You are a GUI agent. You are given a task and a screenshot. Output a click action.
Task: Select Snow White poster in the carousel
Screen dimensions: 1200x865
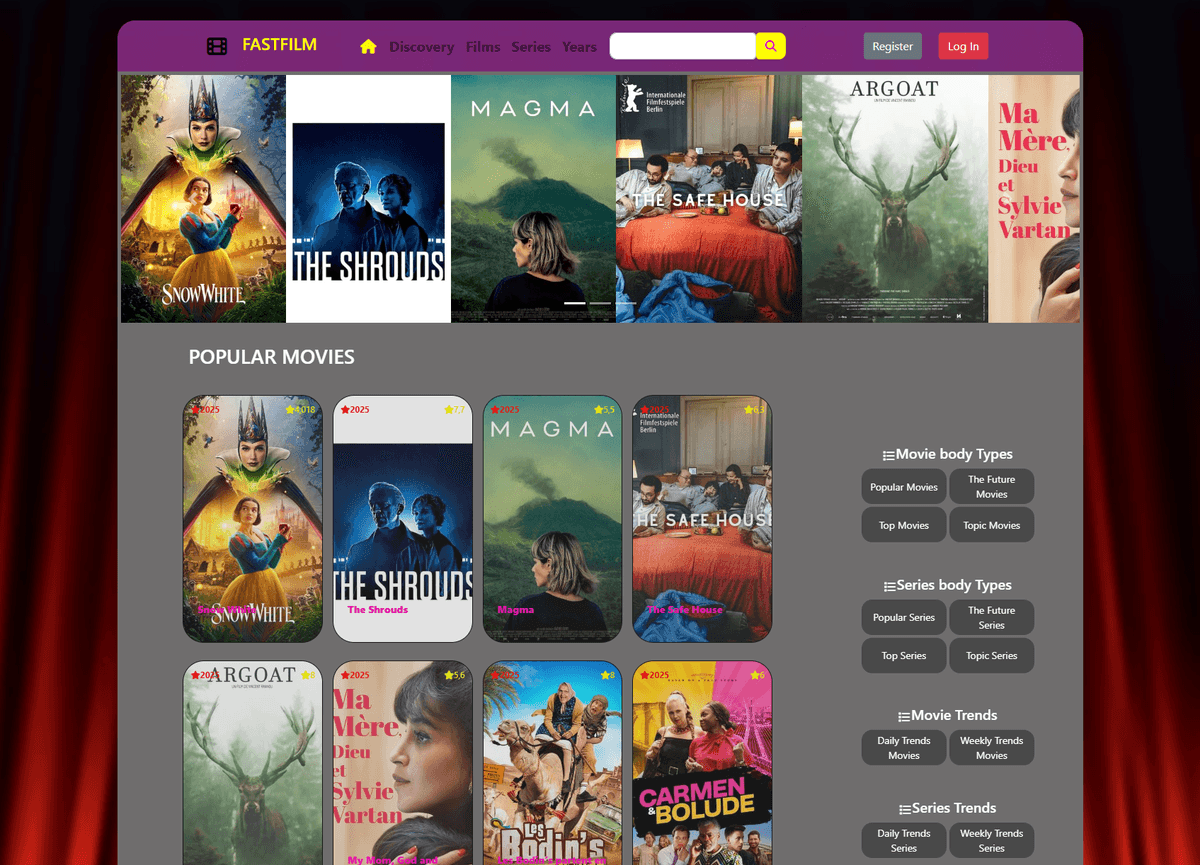pyautogui.click(x=203, y=198)
